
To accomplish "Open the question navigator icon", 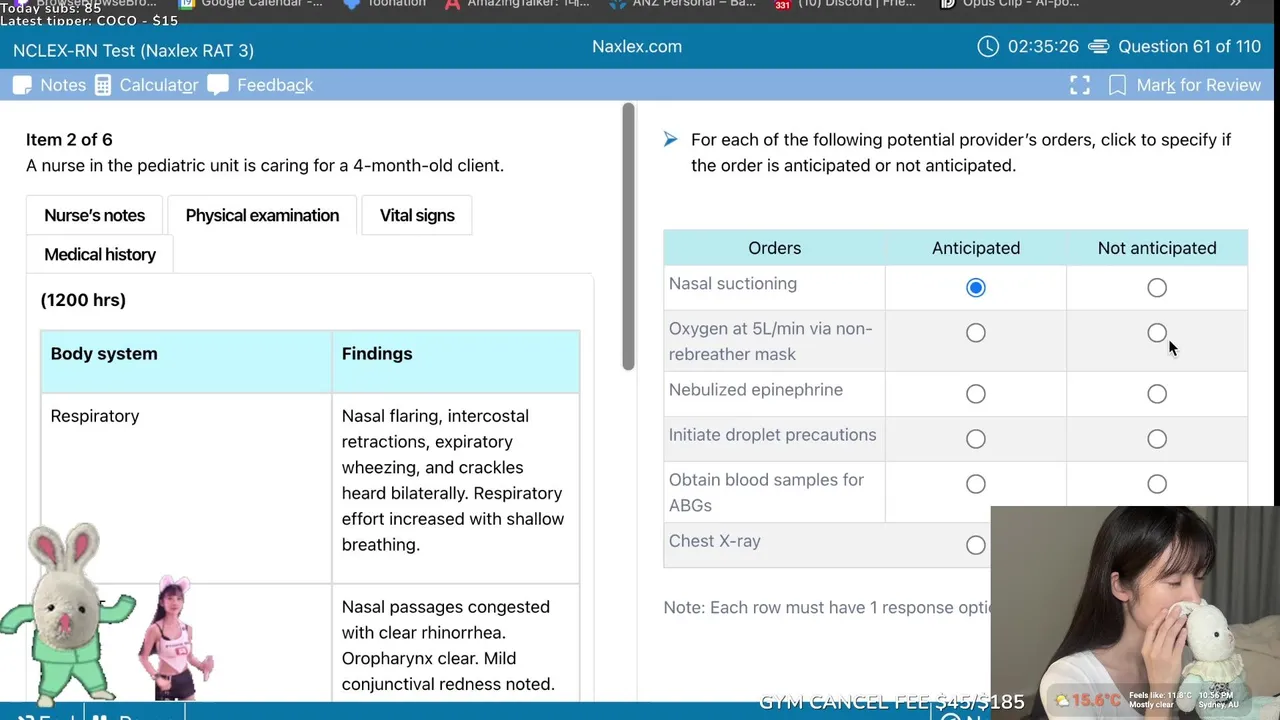I will pos(1098,46).
